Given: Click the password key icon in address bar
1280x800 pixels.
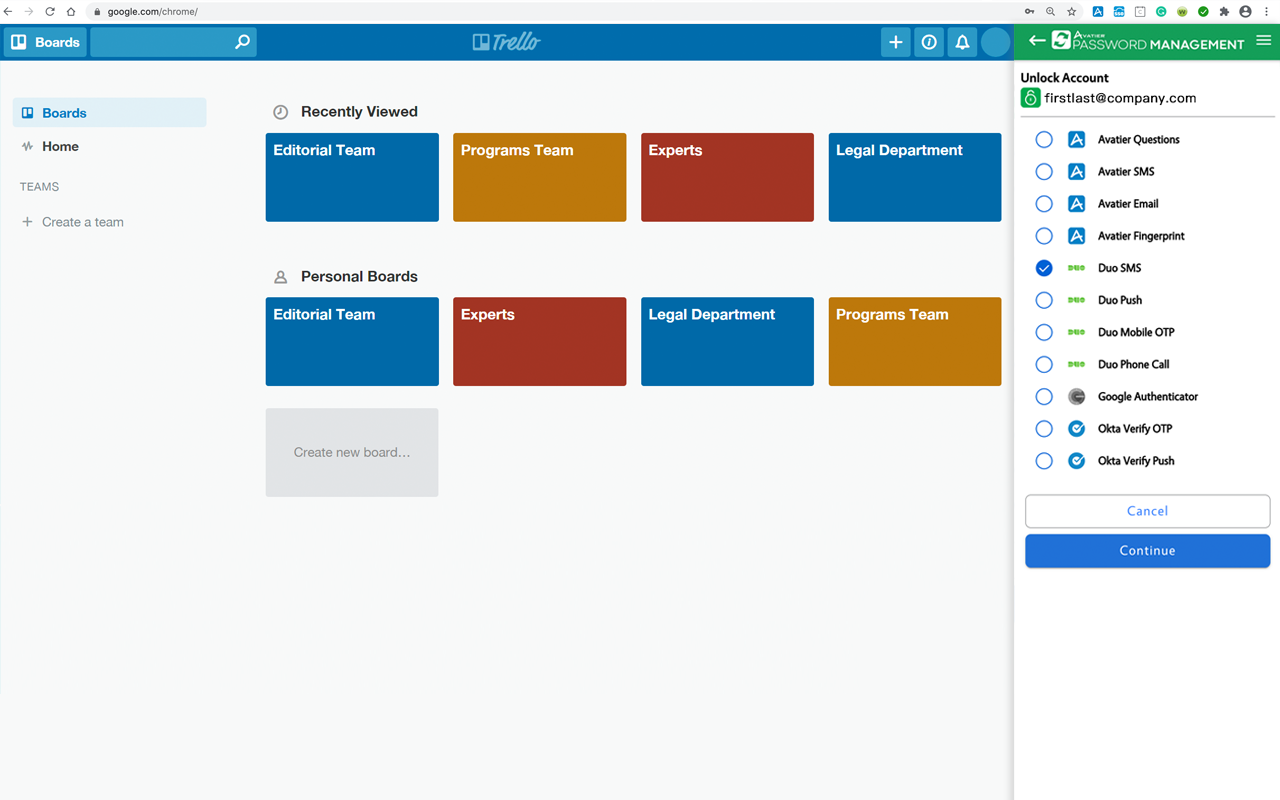Looking at the screenshot, I should coord(1030,12).
